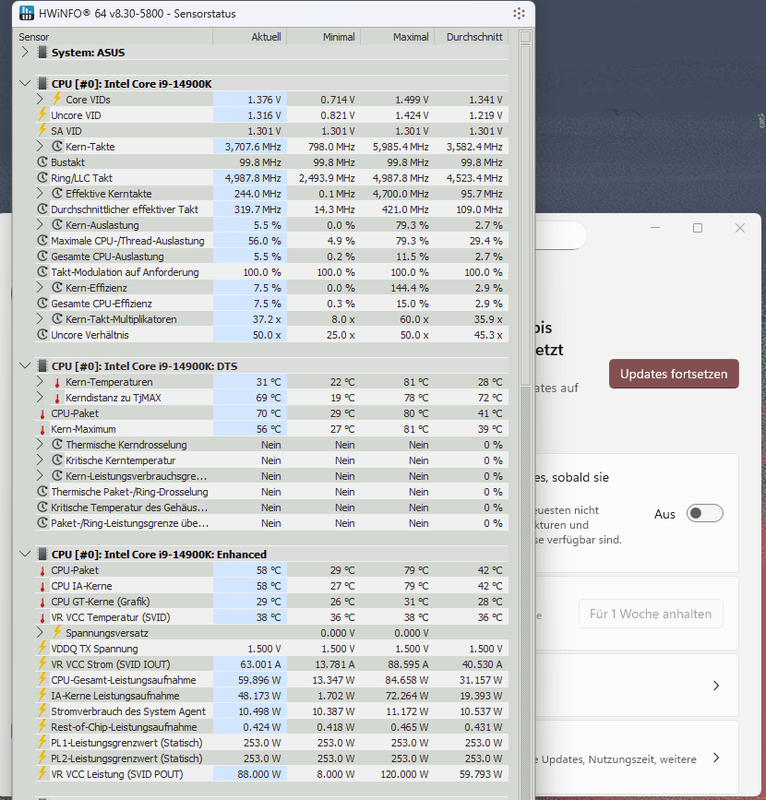Click thermometer icon of CPU IA-Kerne

pyautogui.click(x=43, y=586)
